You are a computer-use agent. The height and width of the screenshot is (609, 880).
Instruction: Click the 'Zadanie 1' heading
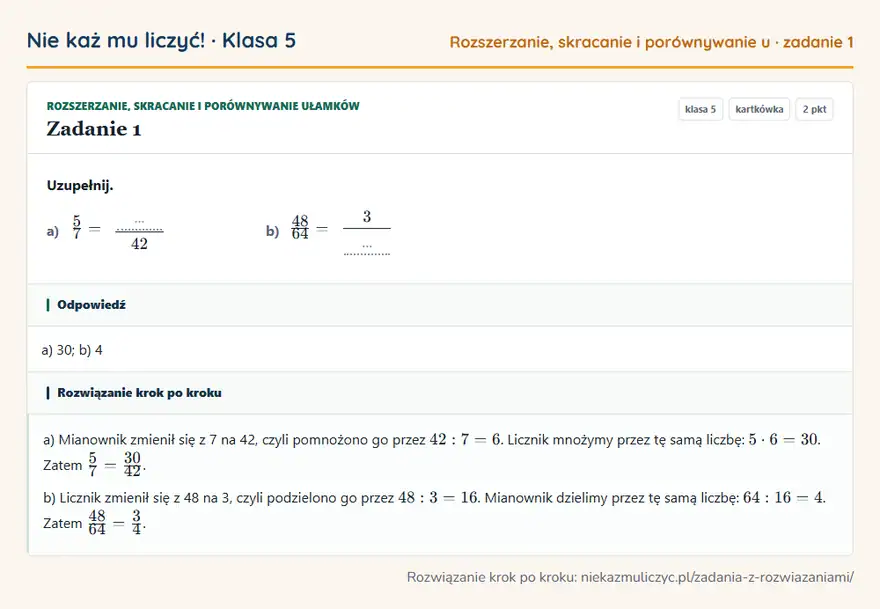click(x=94, y=129)
